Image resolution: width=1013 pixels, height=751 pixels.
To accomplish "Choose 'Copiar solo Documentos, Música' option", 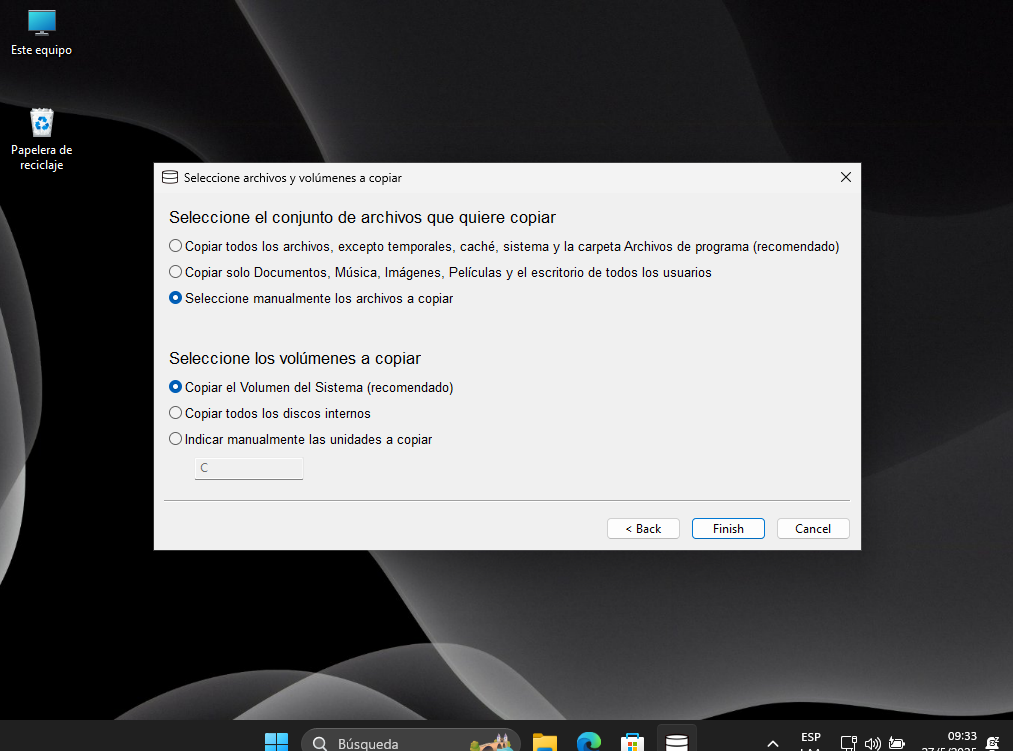I will click(176, 272).
